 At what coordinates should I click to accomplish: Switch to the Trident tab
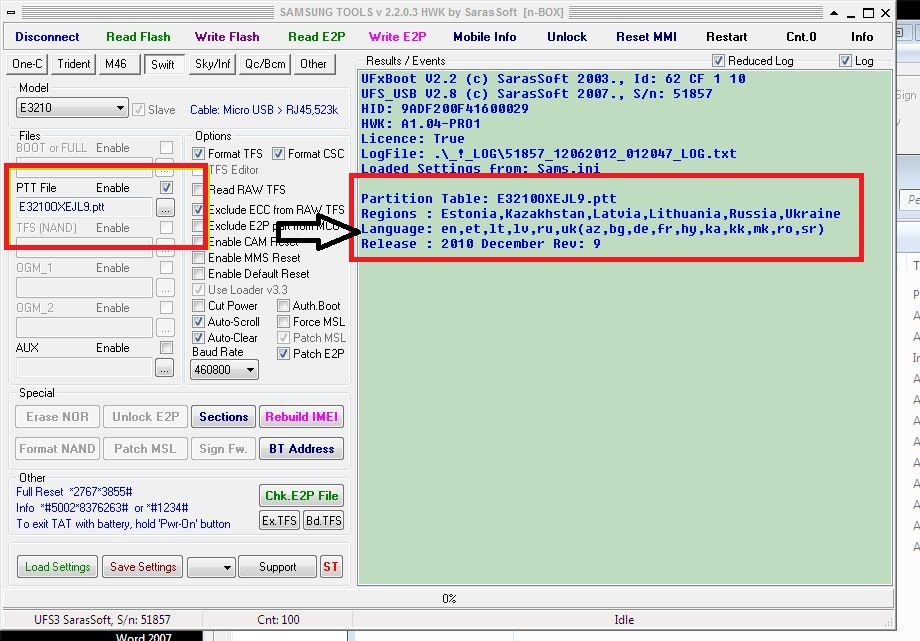[73, 64]
